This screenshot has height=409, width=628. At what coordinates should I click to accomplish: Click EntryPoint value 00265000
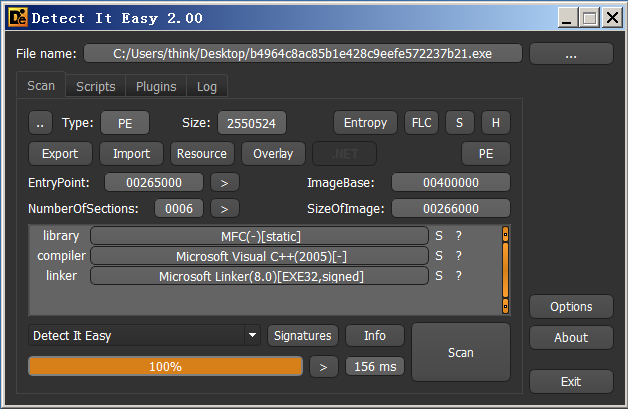point(154,183)
